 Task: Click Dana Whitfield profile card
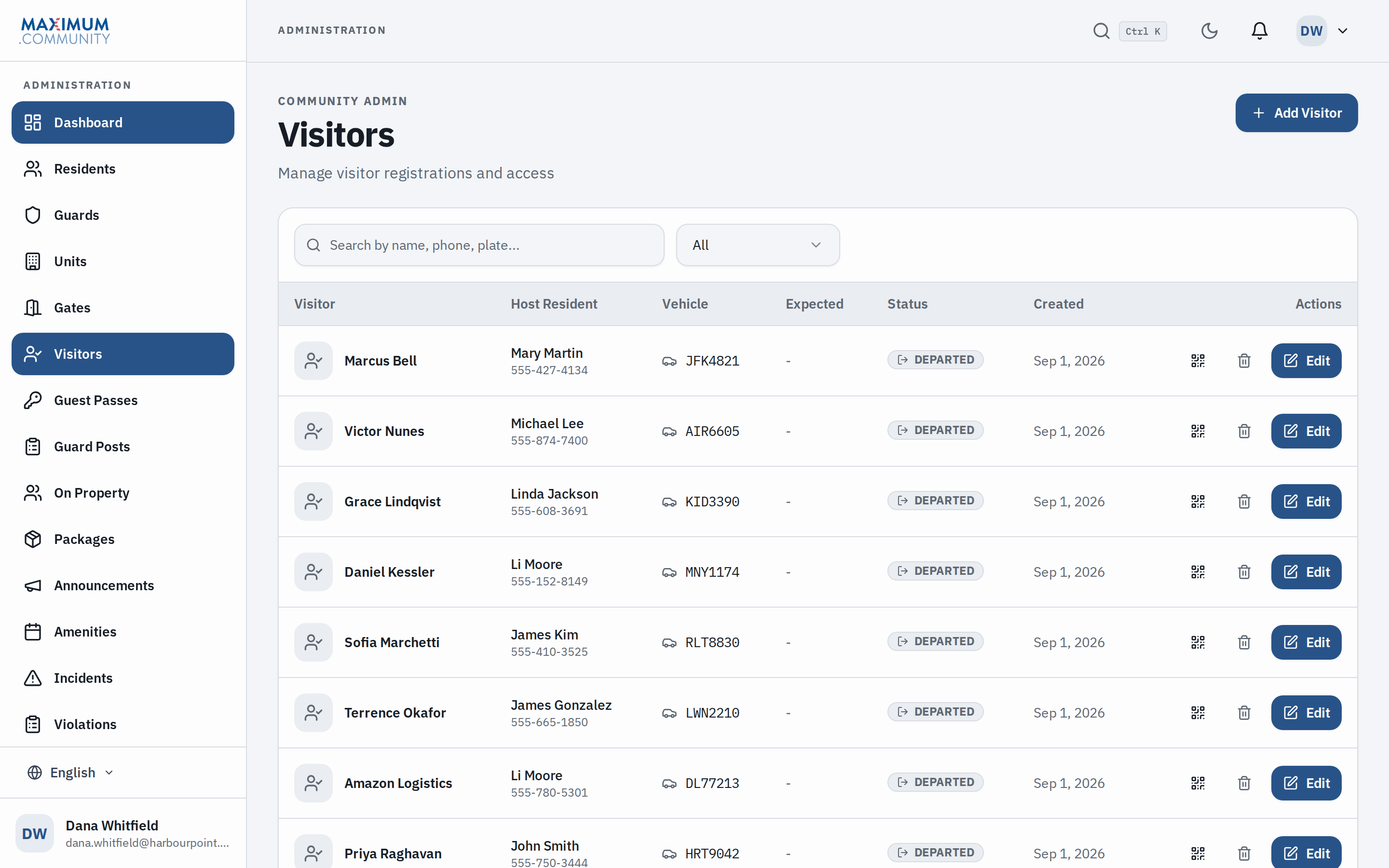tap(123, 834)
